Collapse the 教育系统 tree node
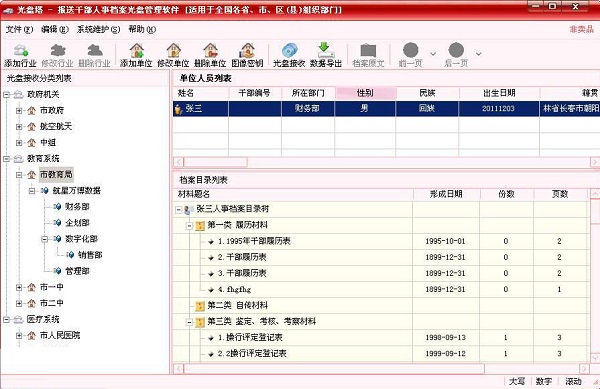This screenshot has height=389, width=600. pos(7,159)
